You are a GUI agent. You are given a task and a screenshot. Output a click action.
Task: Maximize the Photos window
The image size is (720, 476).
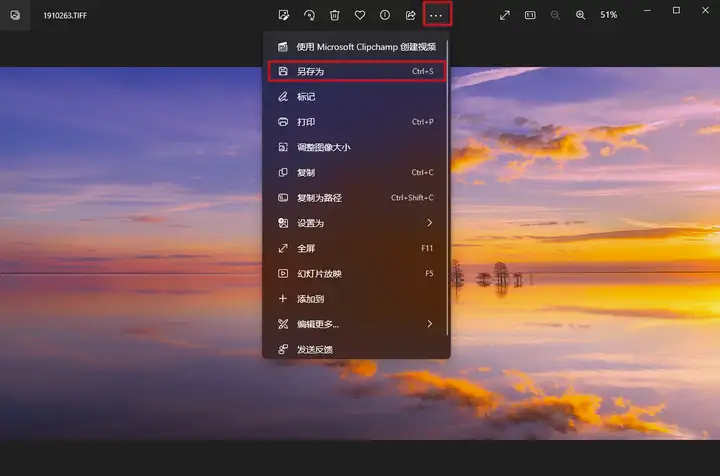(676, 10)
